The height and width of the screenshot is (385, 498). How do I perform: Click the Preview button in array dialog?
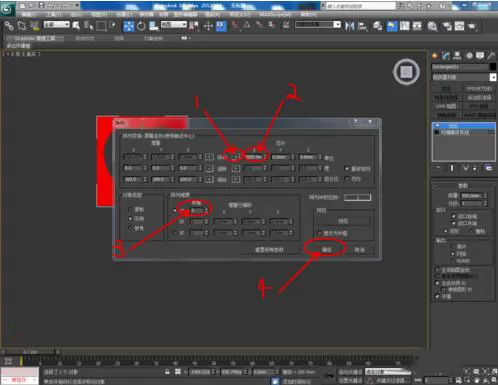point(343,221)
